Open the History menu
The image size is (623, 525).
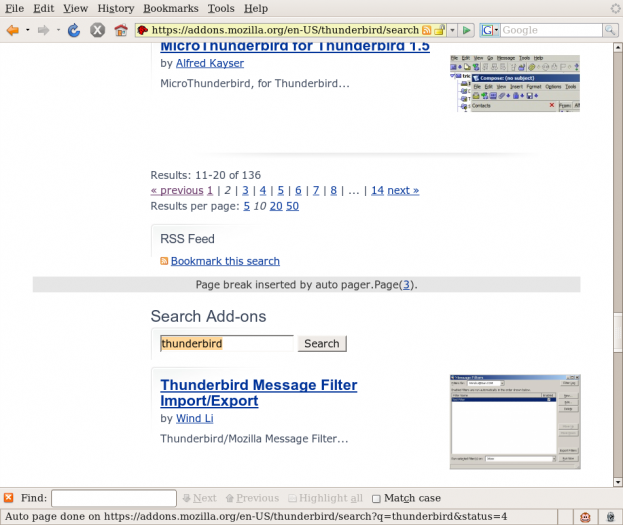click(x=116, y=8)
